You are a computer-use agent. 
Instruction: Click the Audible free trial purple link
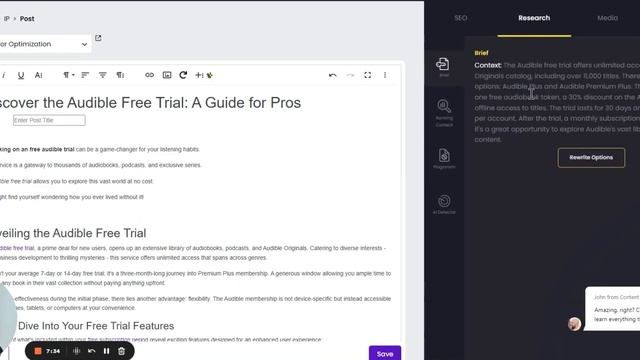17,248
